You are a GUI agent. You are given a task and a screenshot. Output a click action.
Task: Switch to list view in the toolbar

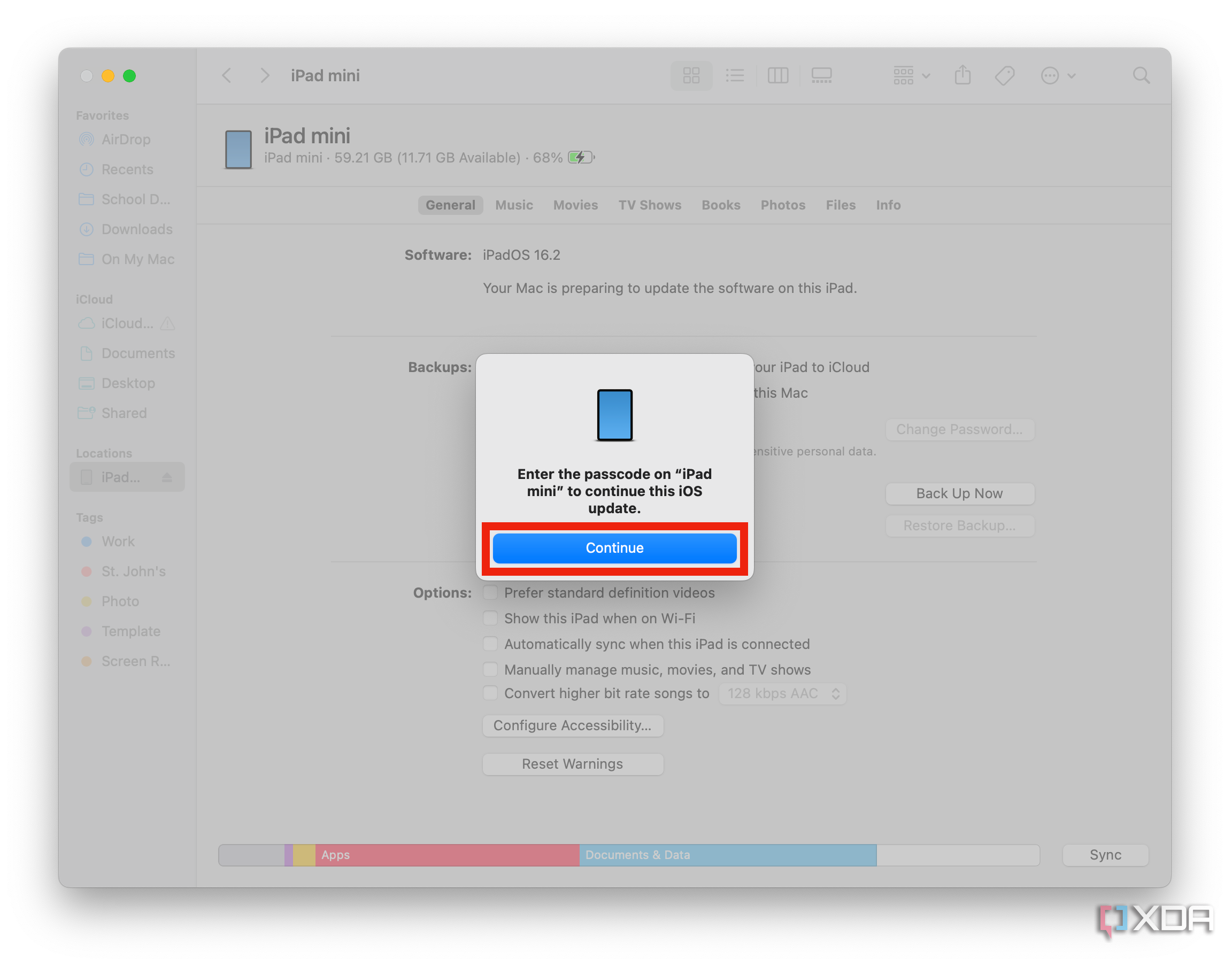click(735, 75)
